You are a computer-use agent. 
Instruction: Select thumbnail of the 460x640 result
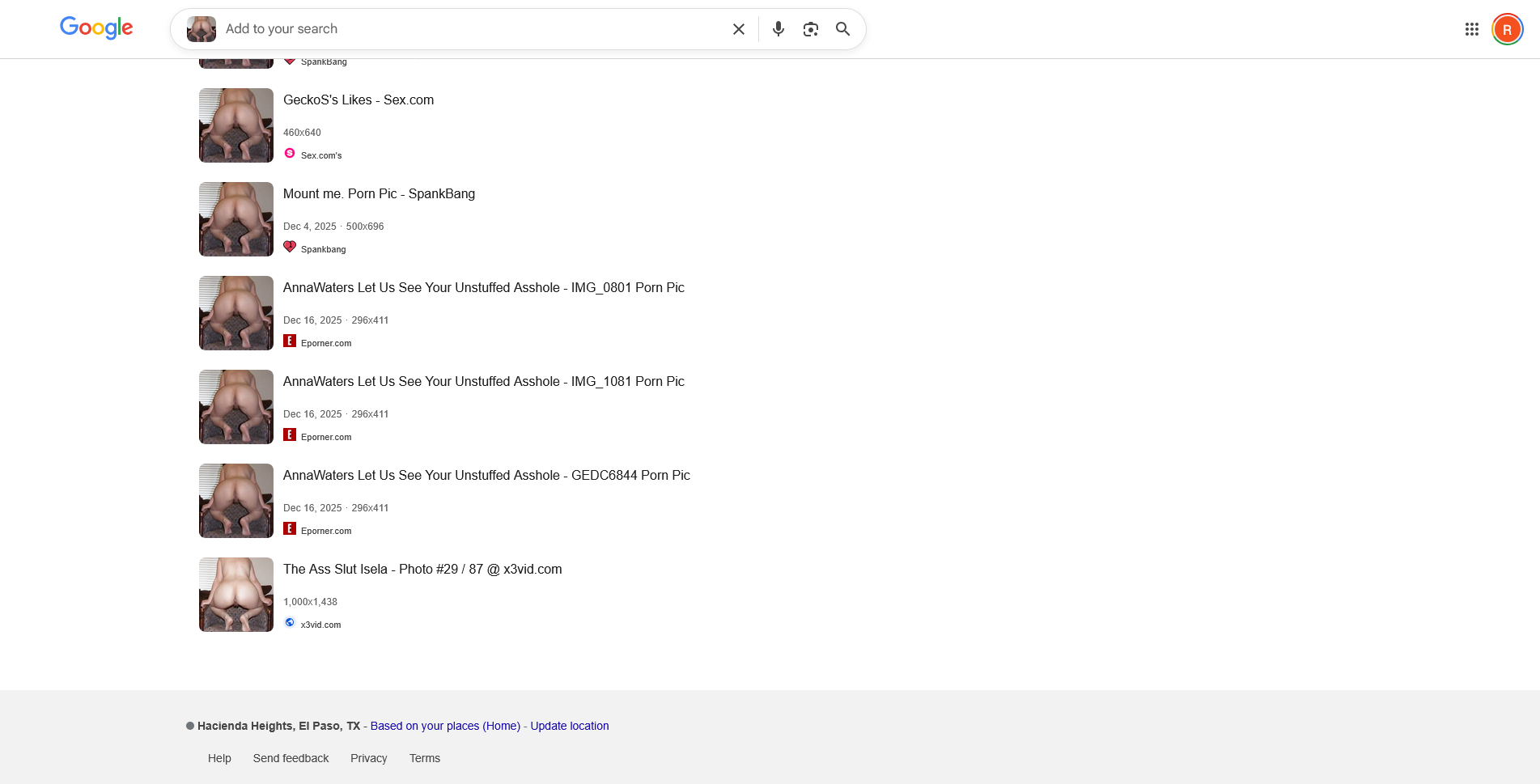click(x=236, y=125)
